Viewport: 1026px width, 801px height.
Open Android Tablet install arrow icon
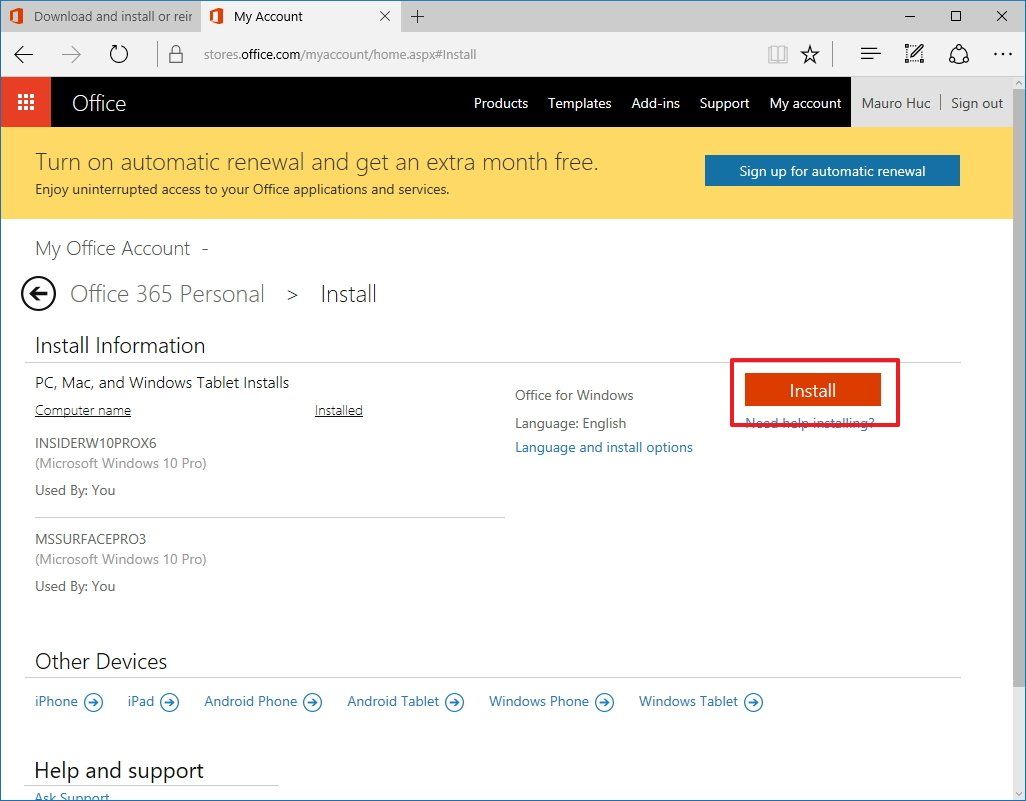(x=455, y=702)
